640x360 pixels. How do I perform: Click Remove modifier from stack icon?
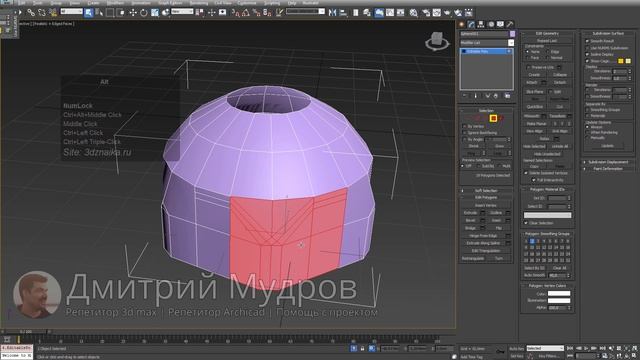click(496, 96)
